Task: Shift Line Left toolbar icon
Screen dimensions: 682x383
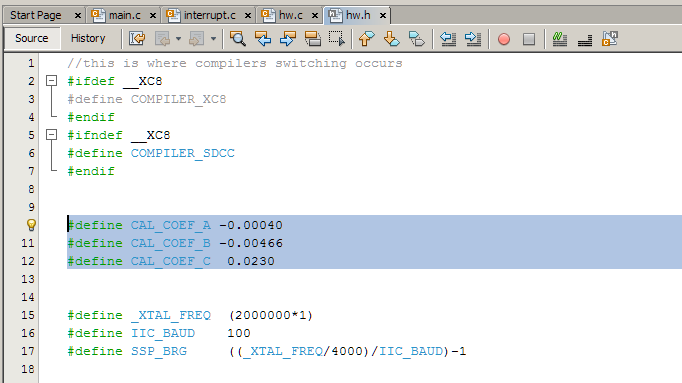Action: 448,39
